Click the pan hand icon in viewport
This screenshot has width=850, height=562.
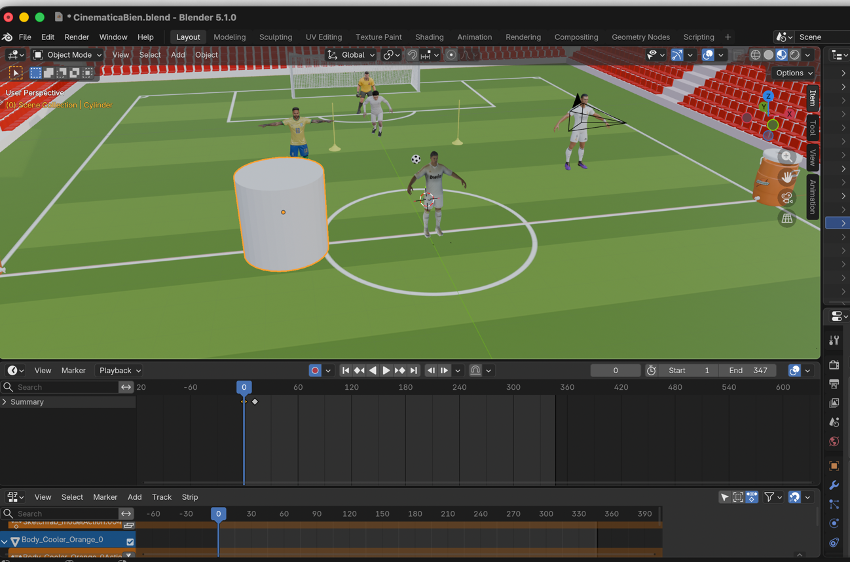pyautogui.click(x=787, y=176)
